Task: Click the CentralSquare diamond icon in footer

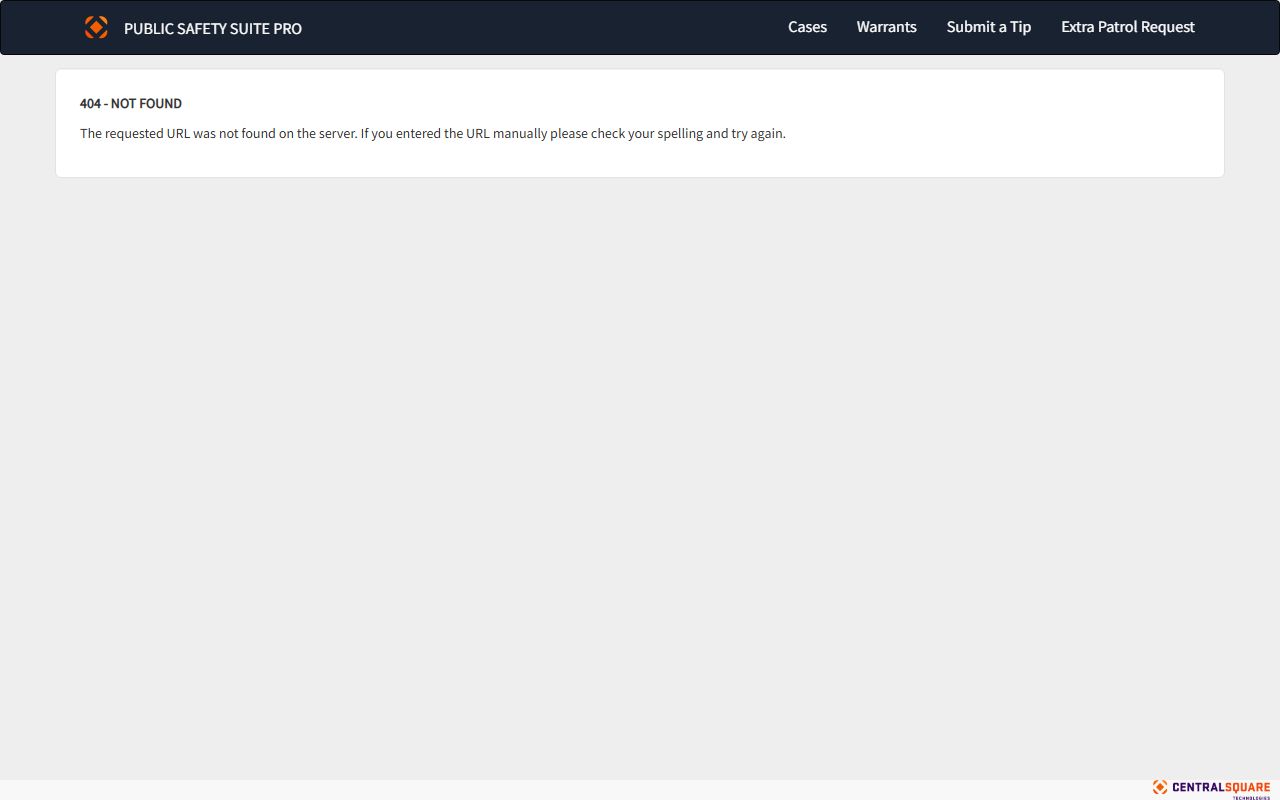Action: (1160, 787)
